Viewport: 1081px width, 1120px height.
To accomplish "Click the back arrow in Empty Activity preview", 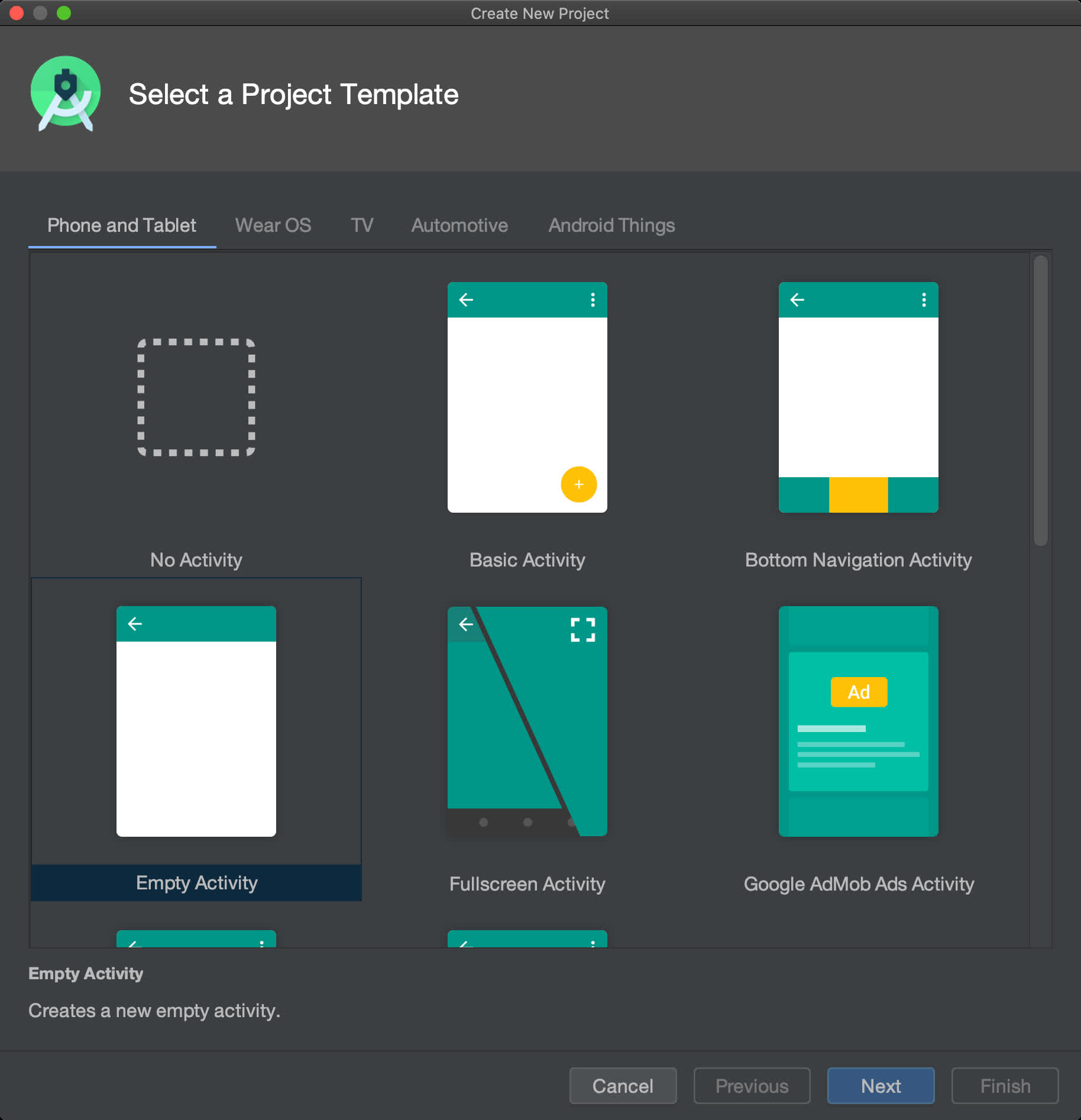I will click(x=135, y=624).
